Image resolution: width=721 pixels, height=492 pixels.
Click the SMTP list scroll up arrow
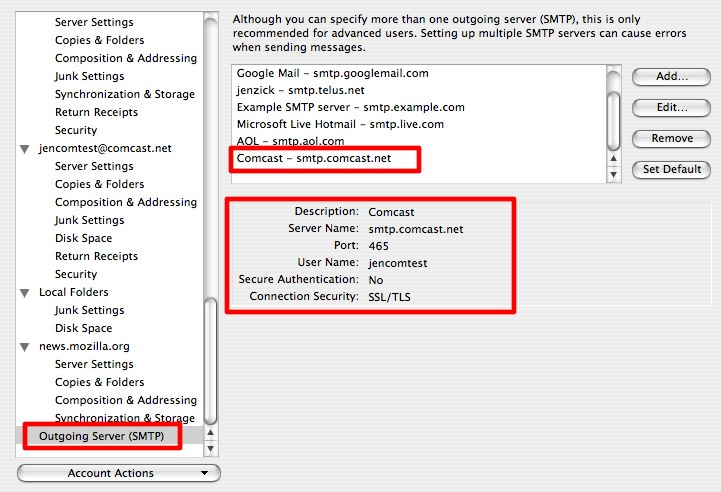pyautogui.click(x=613, y=159)
